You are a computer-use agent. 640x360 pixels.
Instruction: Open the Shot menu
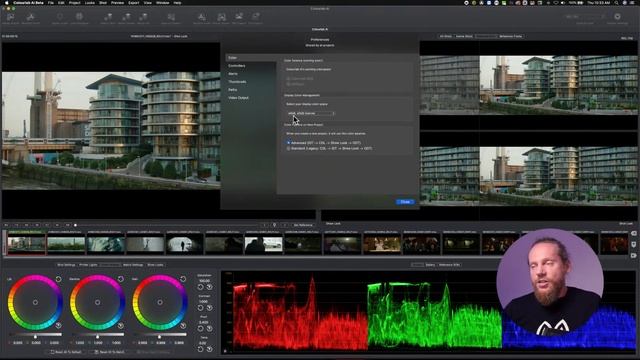(103, 3)
